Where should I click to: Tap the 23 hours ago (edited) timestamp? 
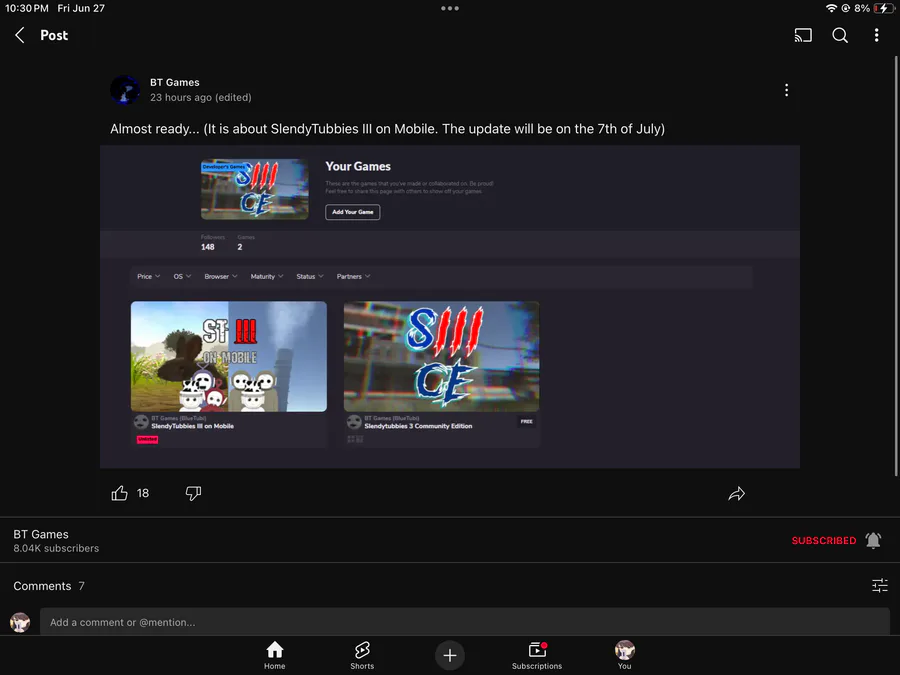[201, 98]
